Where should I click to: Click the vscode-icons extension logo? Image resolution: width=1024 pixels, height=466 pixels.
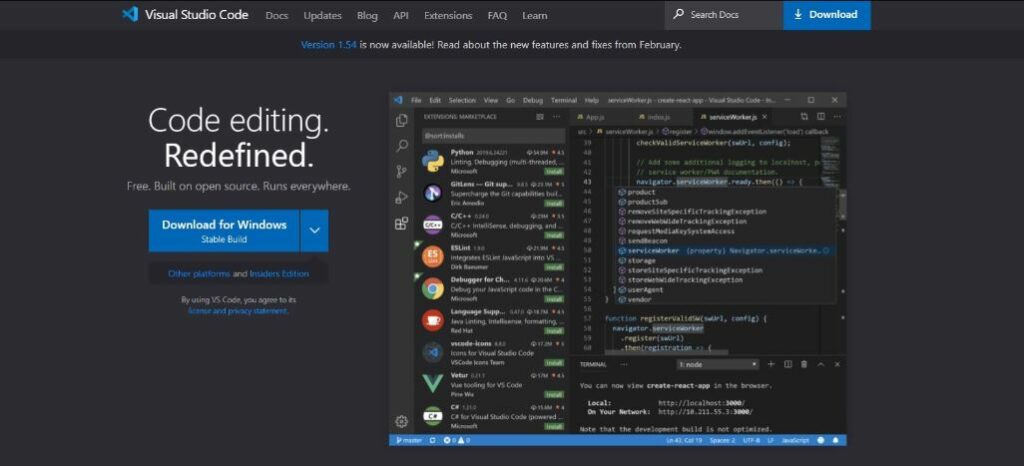point(432,352)
